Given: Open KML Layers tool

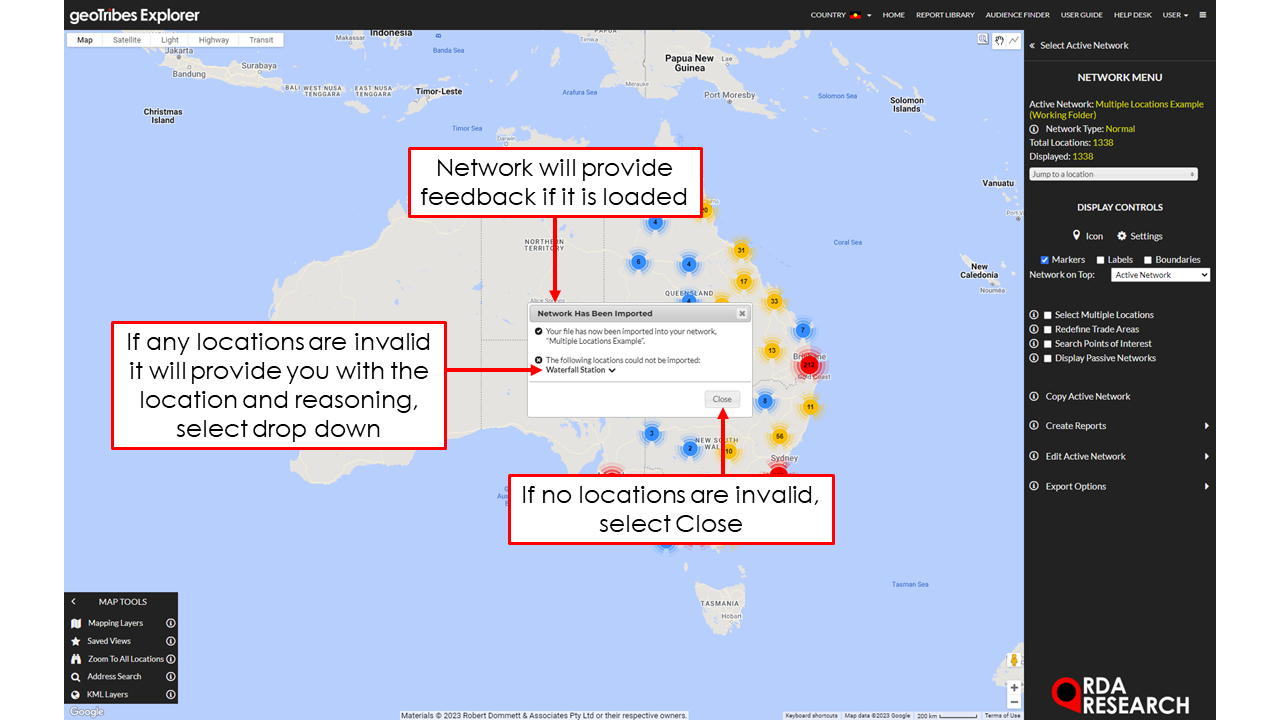Looking at the screenshot, I should point(107,694).
